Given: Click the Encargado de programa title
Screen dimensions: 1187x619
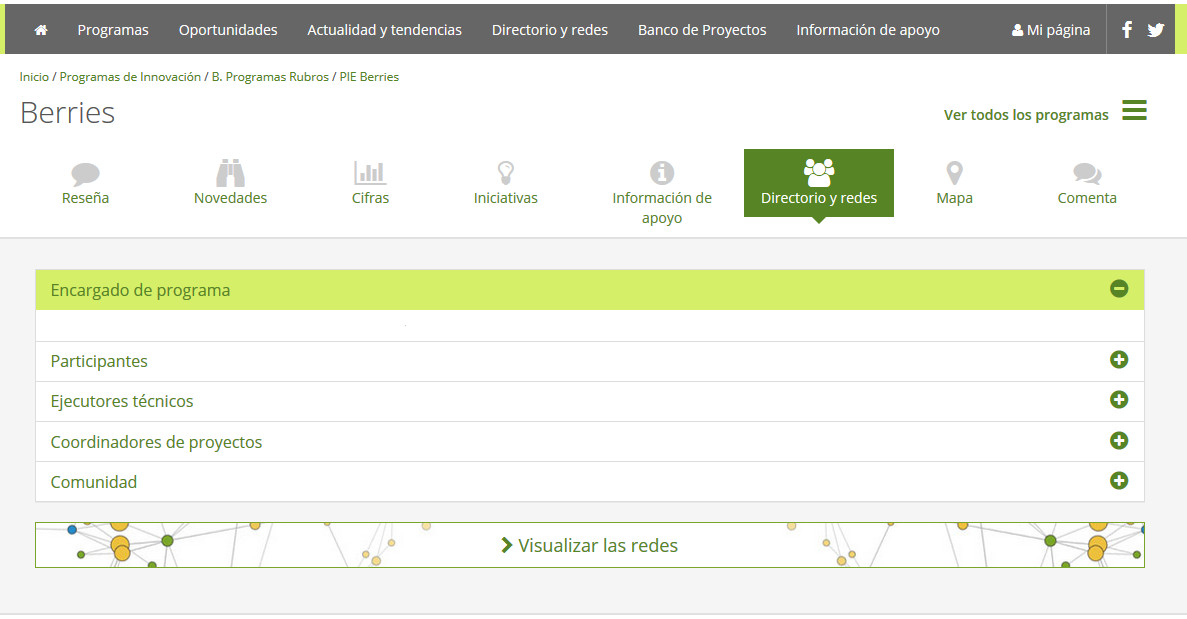Looking at the screenshot, I should coord(140,290).
